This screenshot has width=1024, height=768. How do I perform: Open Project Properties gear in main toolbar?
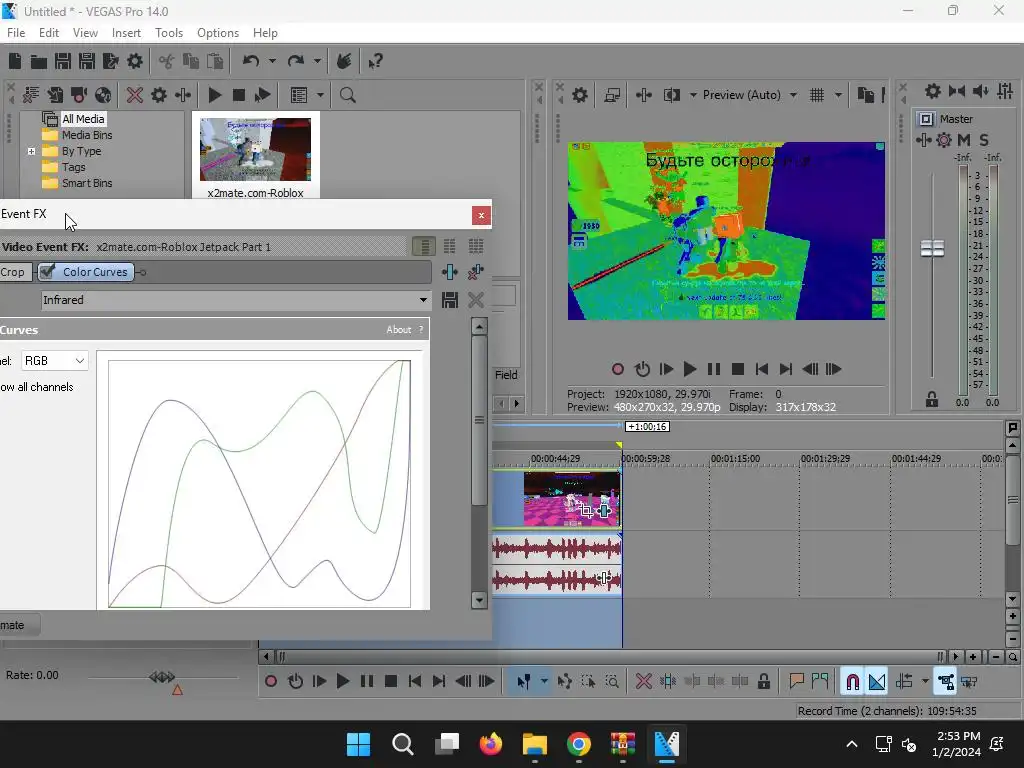coord(135,61)
